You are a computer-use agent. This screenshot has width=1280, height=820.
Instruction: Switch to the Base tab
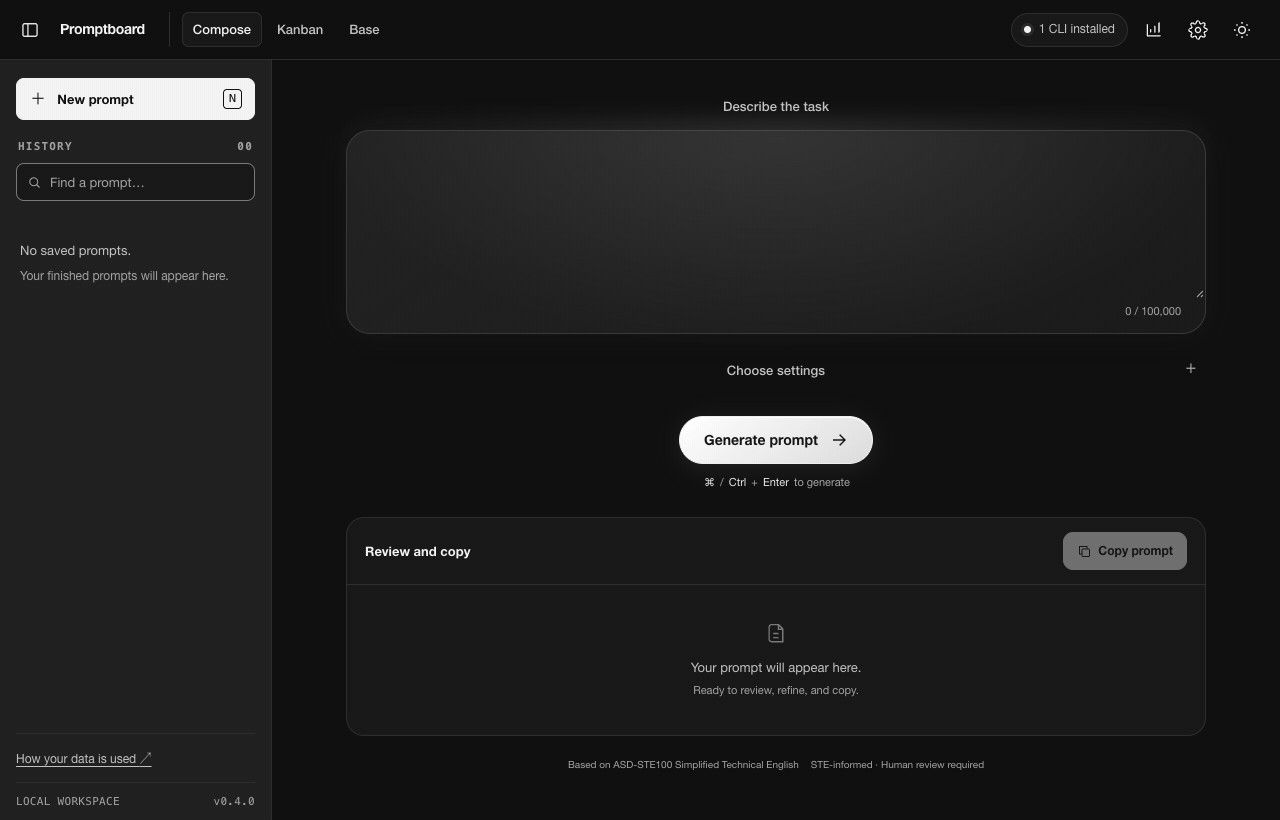click(364, 30)
